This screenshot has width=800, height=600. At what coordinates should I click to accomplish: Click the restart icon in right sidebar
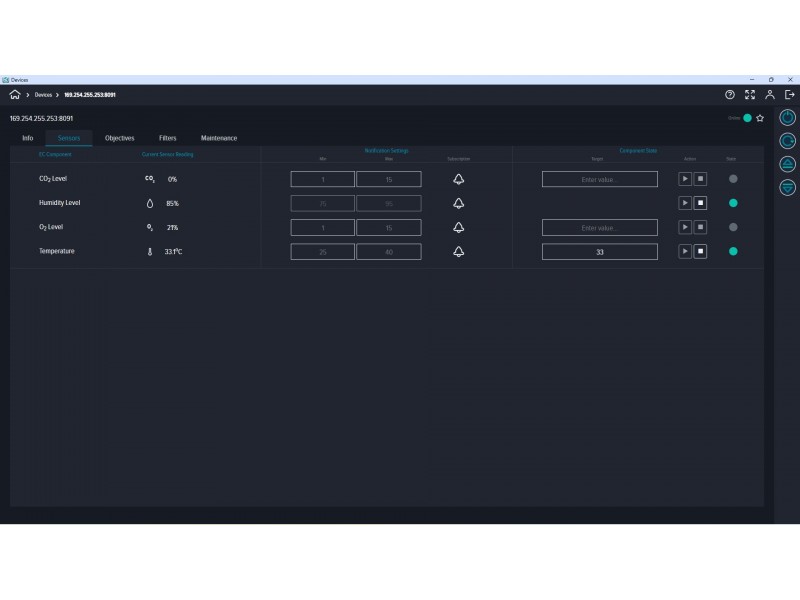coord(787,141)
